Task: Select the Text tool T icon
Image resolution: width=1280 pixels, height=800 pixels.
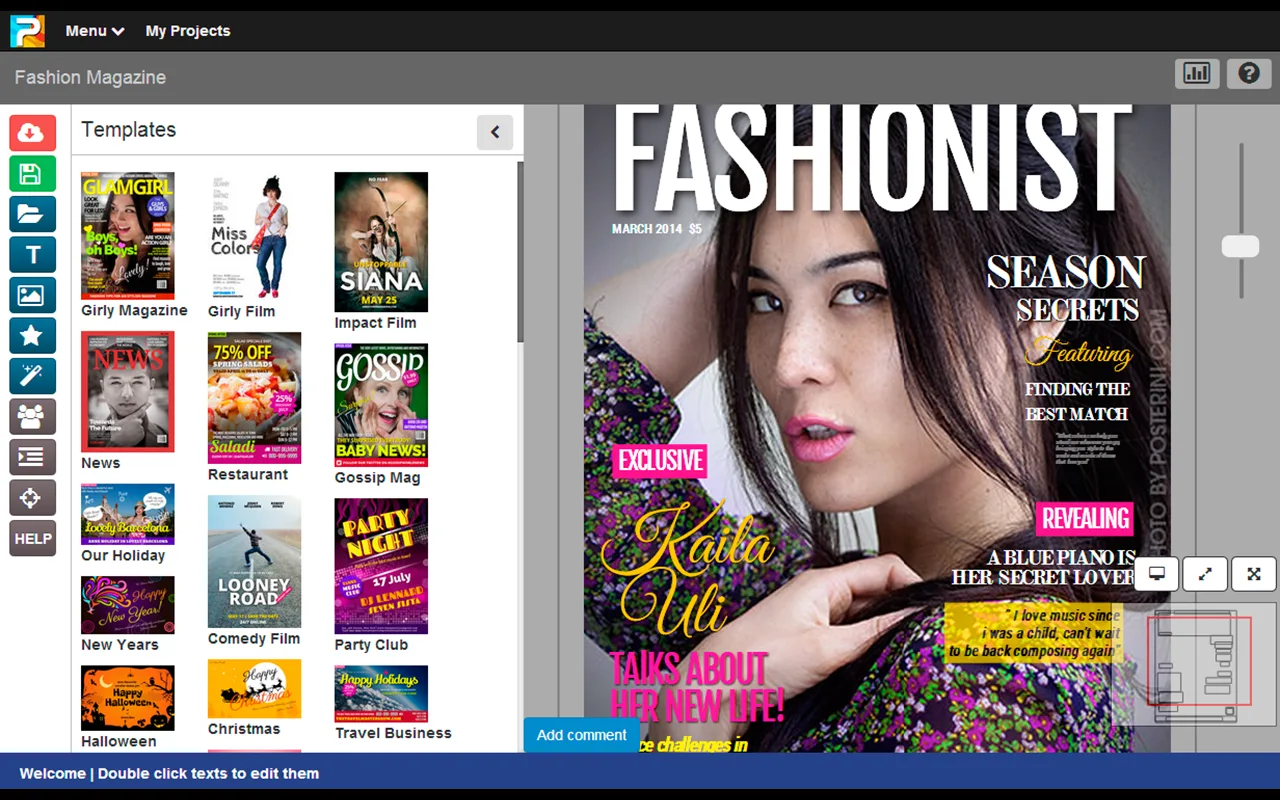Action: (33, 254)
